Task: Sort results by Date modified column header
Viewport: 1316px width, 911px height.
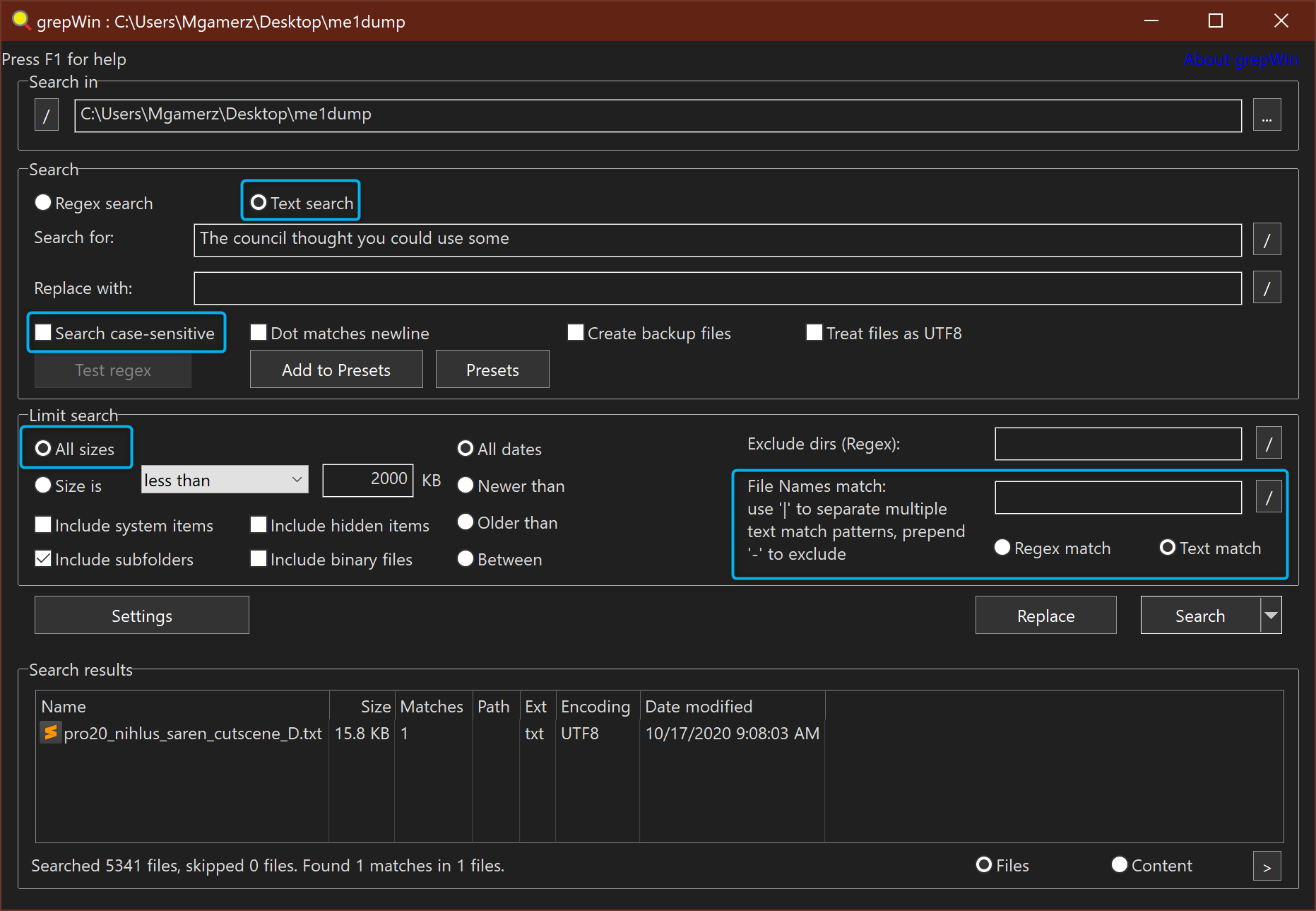Action: tap(733, 706)
